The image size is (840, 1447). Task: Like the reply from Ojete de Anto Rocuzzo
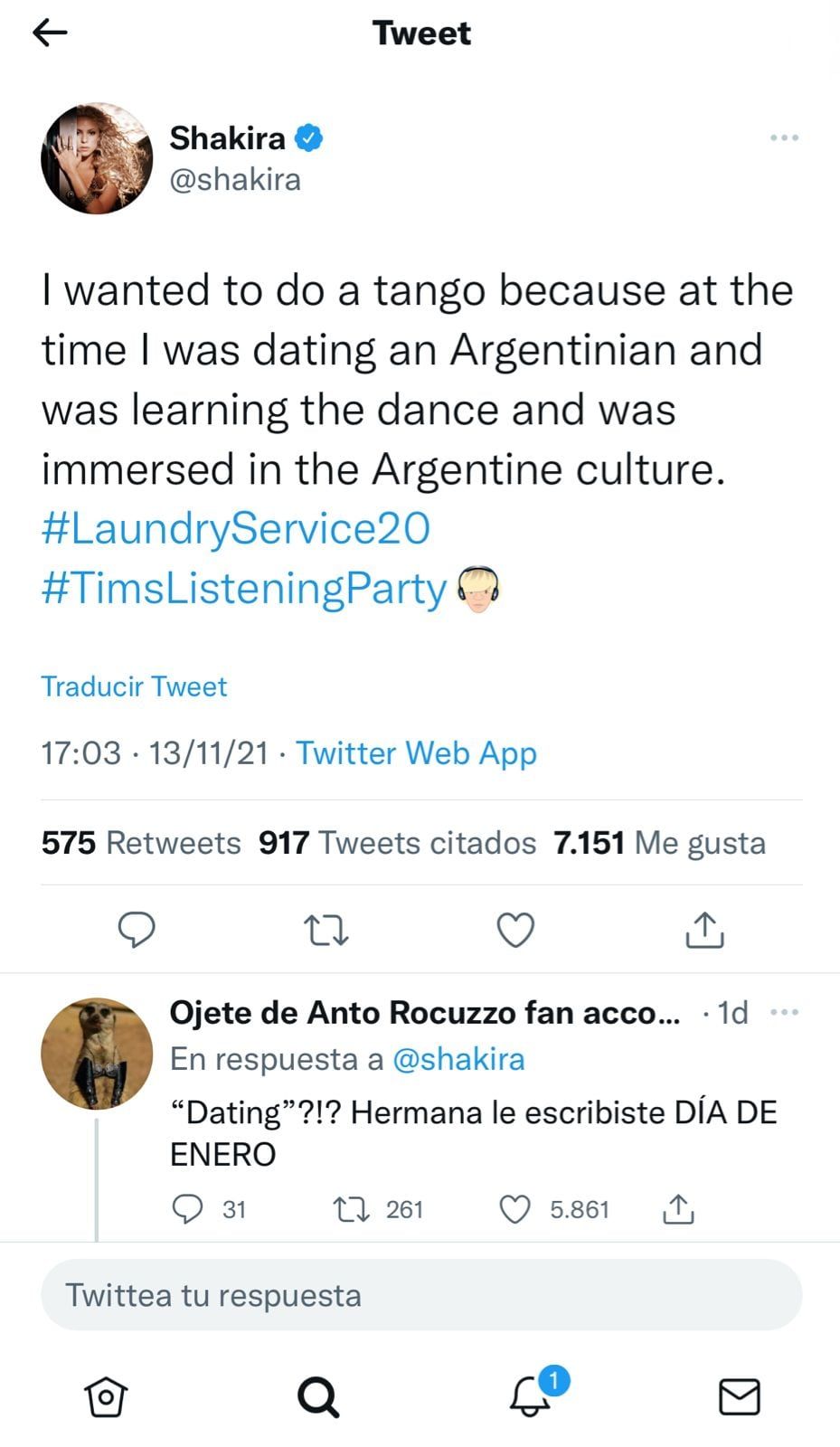[516, 1208]
